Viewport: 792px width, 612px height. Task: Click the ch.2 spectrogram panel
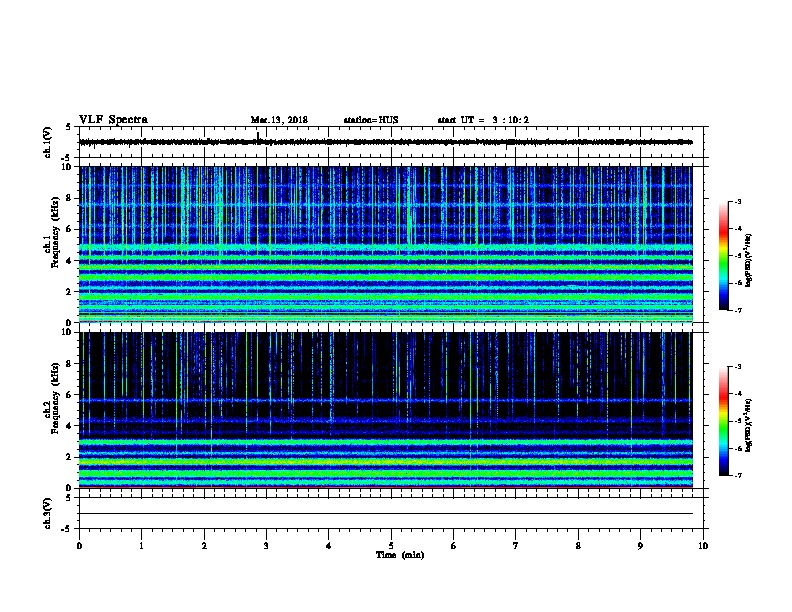386,410
